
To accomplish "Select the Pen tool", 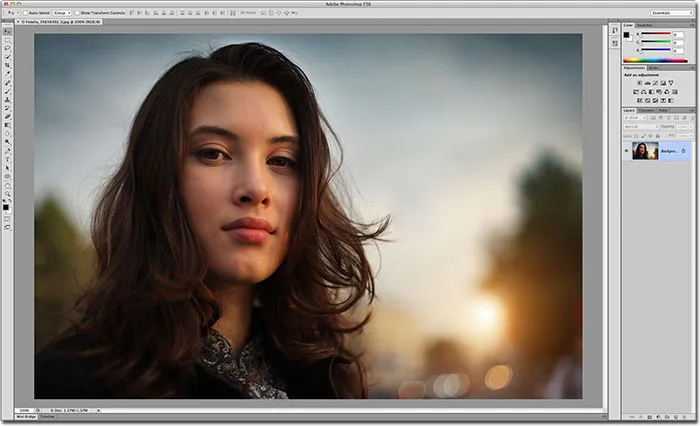I will (x=8, y=150).
